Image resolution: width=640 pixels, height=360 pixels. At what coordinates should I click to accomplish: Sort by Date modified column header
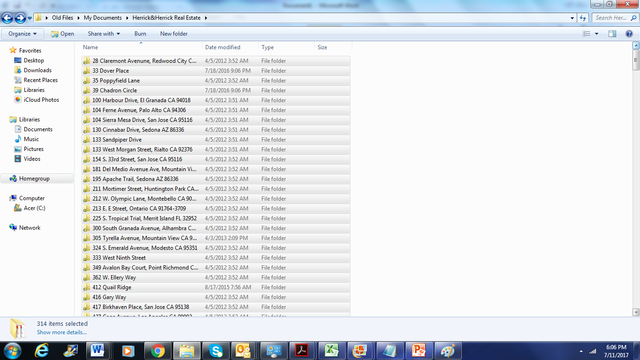coord(230,47)
